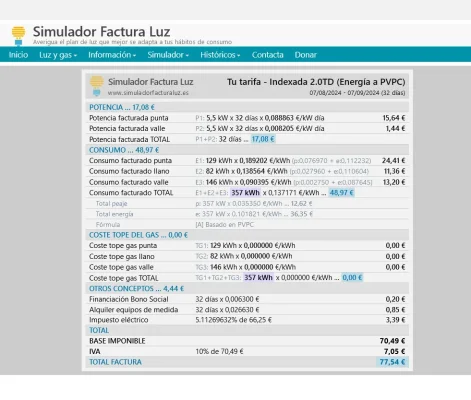Click the 0,85 € amount
This screenshot has height=400, width=471.
pos(395,310)
